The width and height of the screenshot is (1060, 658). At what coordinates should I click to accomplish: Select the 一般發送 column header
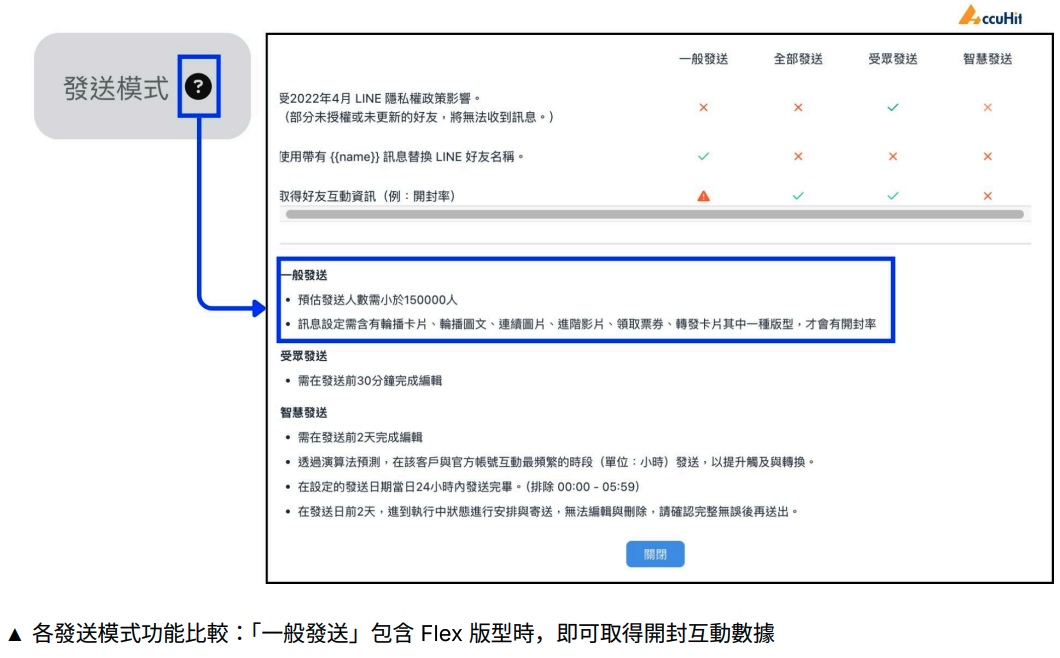pos(703,59)
